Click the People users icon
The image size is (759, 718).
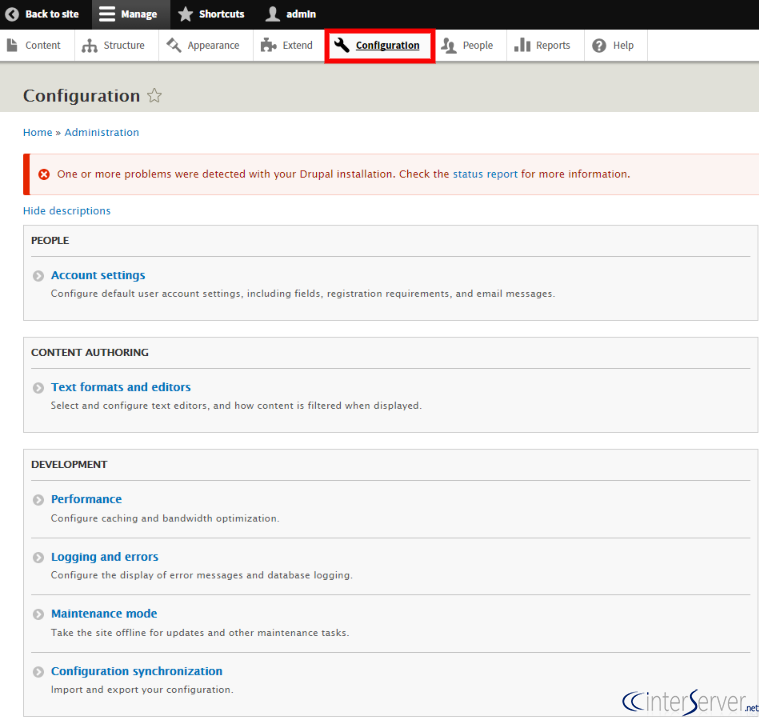pyautogui.click(x=449, y=46)
